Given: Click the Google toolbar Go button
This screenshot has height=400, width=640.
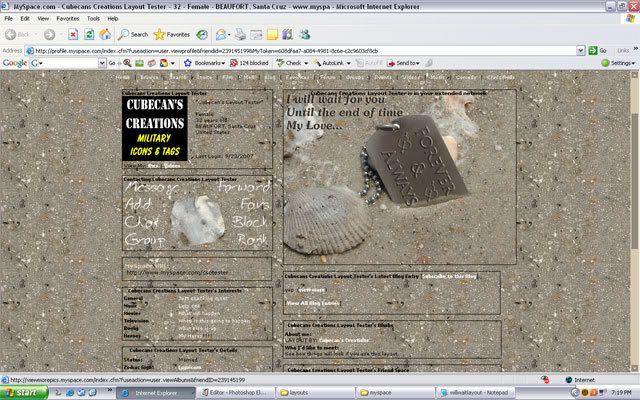Looking at the screenshot, I should (112, 63).
